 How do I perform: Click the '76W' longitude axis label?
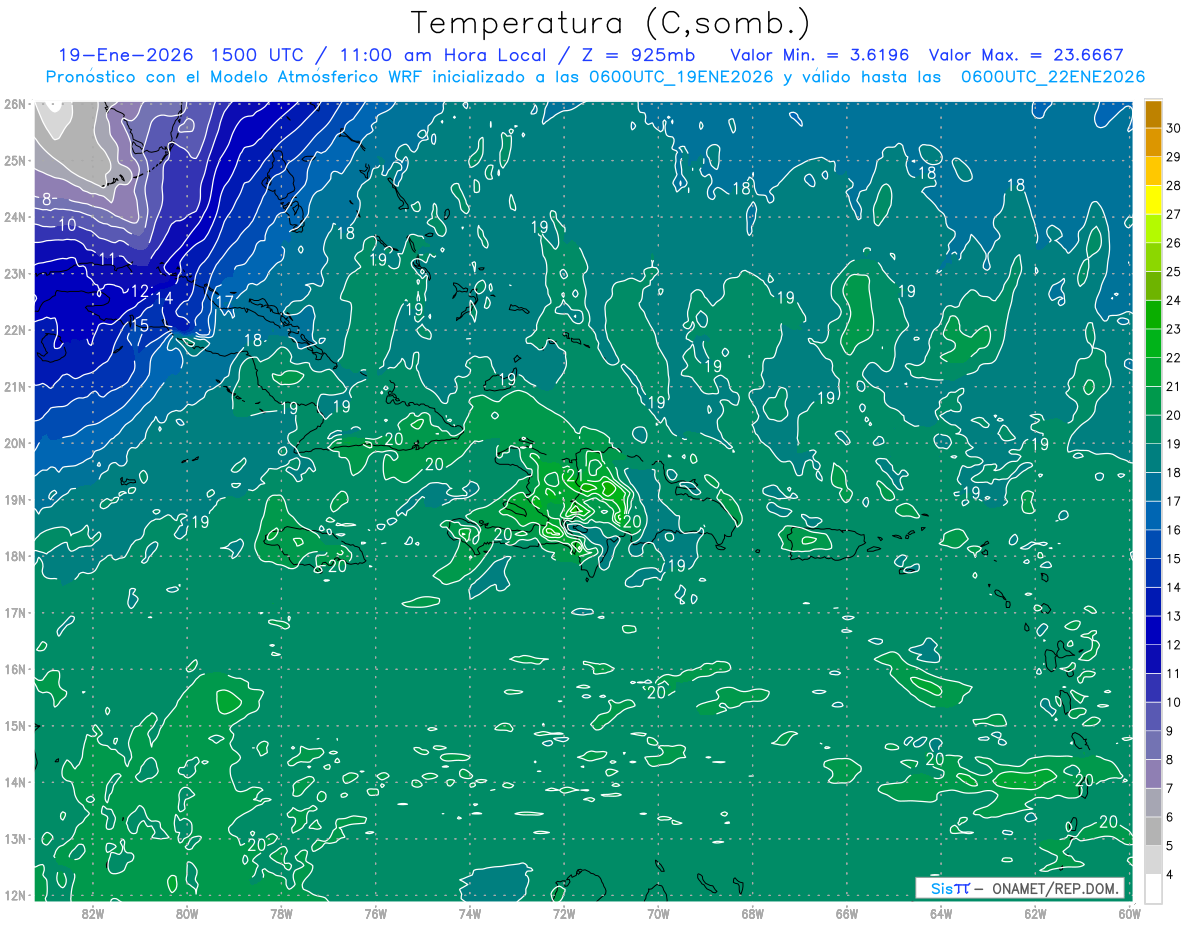[375, 913]
